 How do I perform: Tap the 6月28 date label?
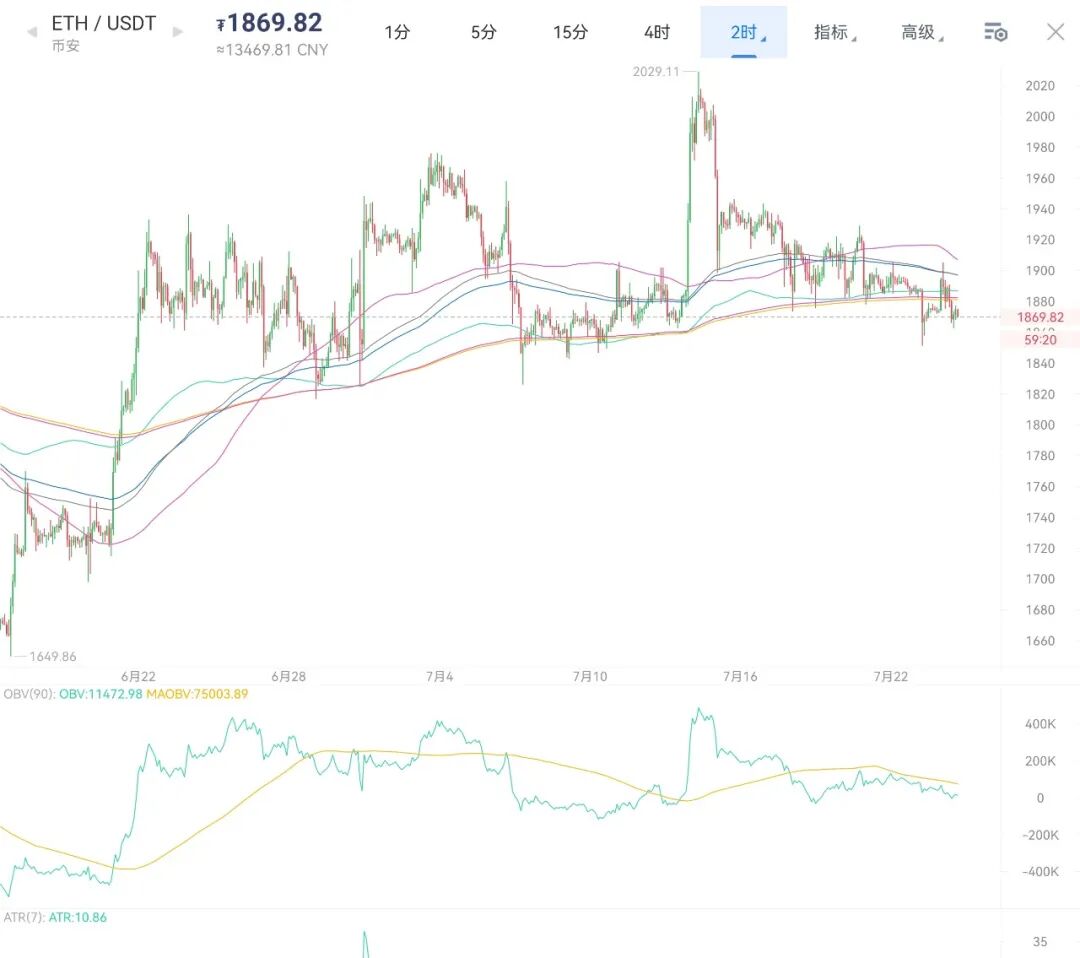click(x=289, y=676)
